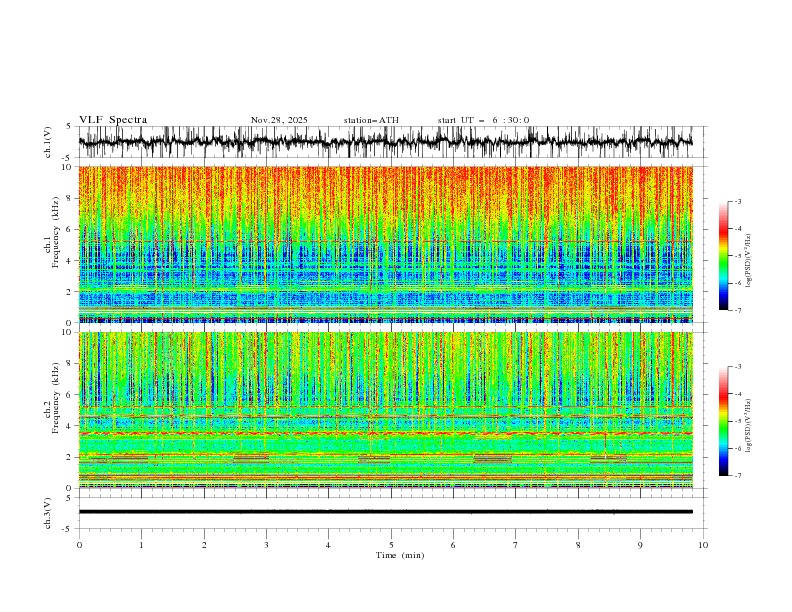Click the lower ch.2 PSD color bar
792x612 pixels.
coord(724,421)
